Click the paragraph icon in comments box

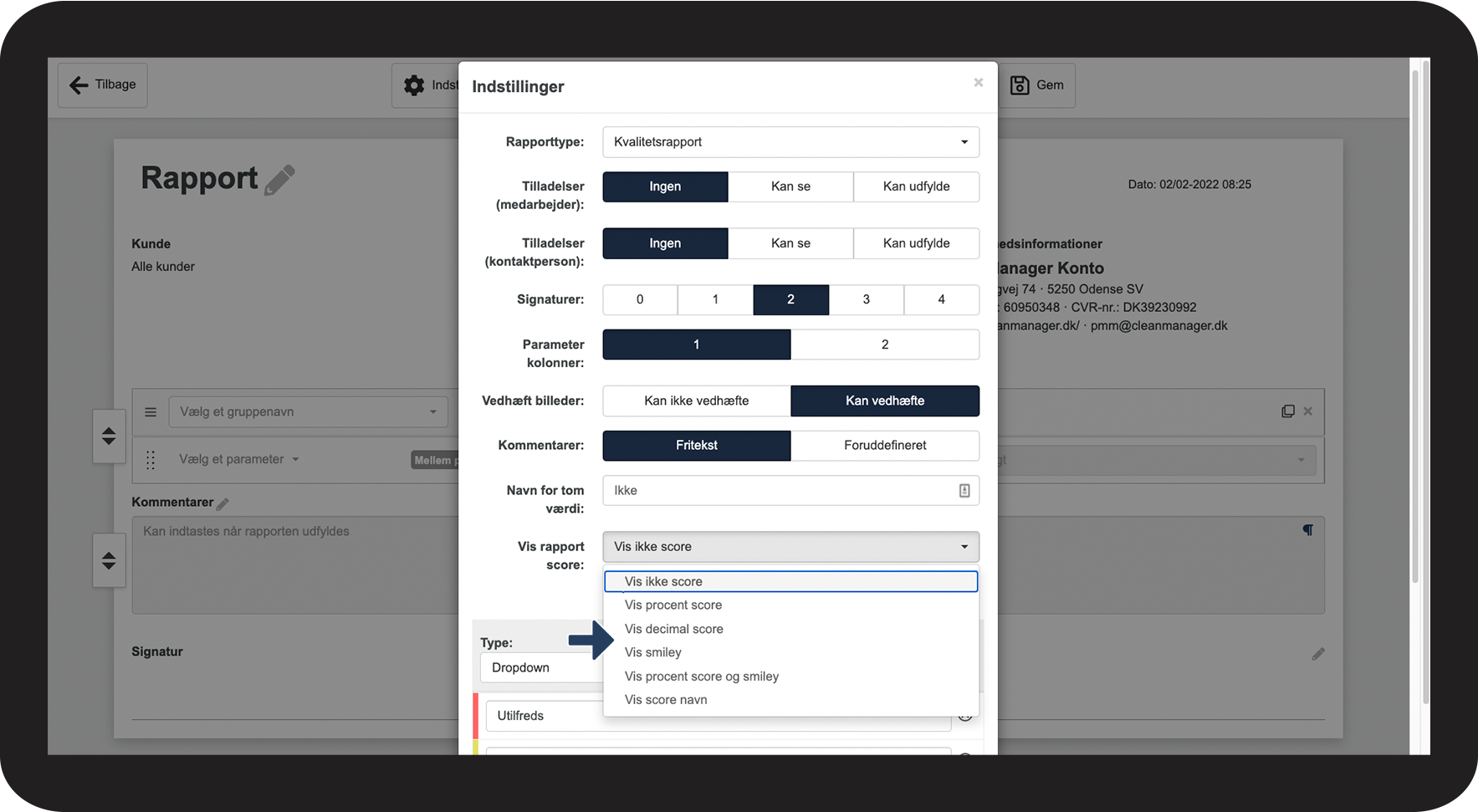tap(1307, 530)
